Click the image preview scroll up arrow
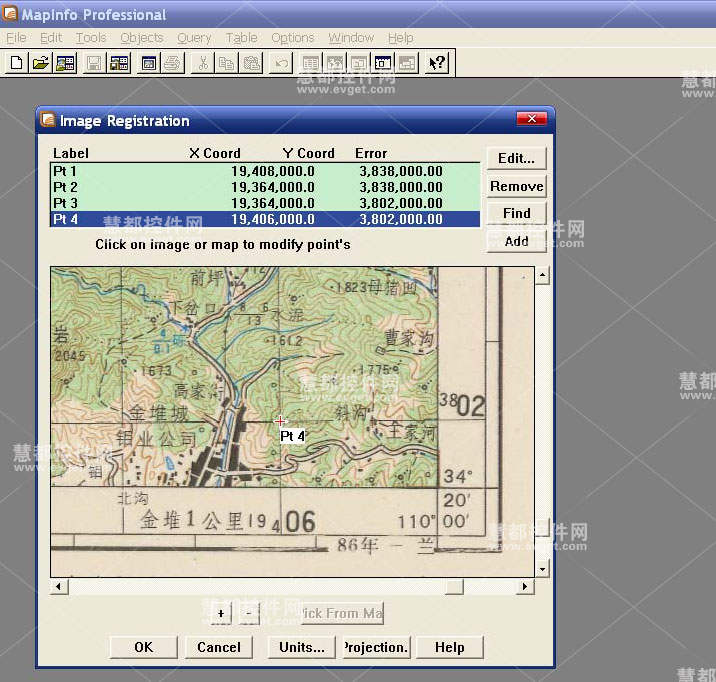Screen dimensions: 716x682 542,275
